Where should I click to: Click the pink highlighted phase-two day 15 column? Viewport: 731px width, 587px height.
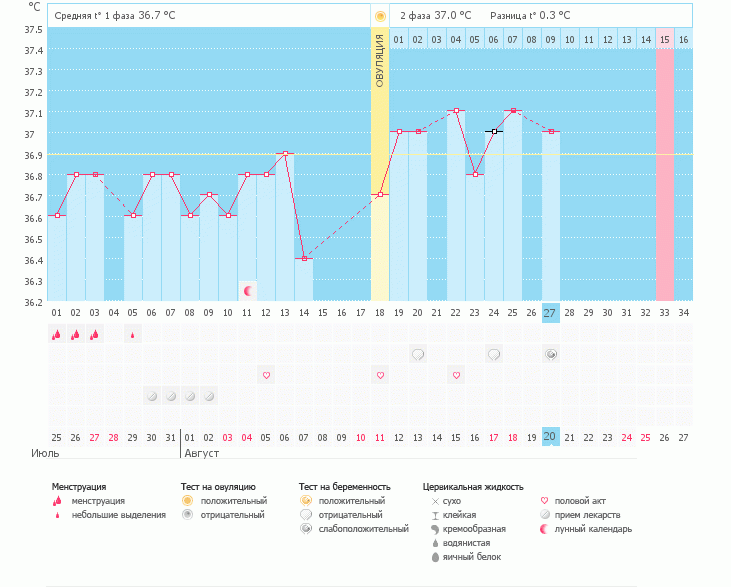click(x=664, y=170)
